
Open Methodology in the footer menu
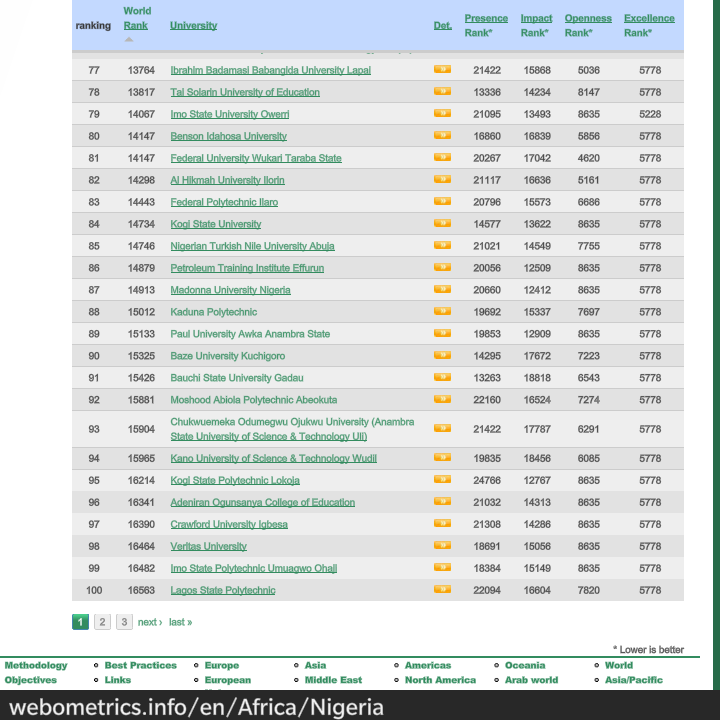pos(36,665)
